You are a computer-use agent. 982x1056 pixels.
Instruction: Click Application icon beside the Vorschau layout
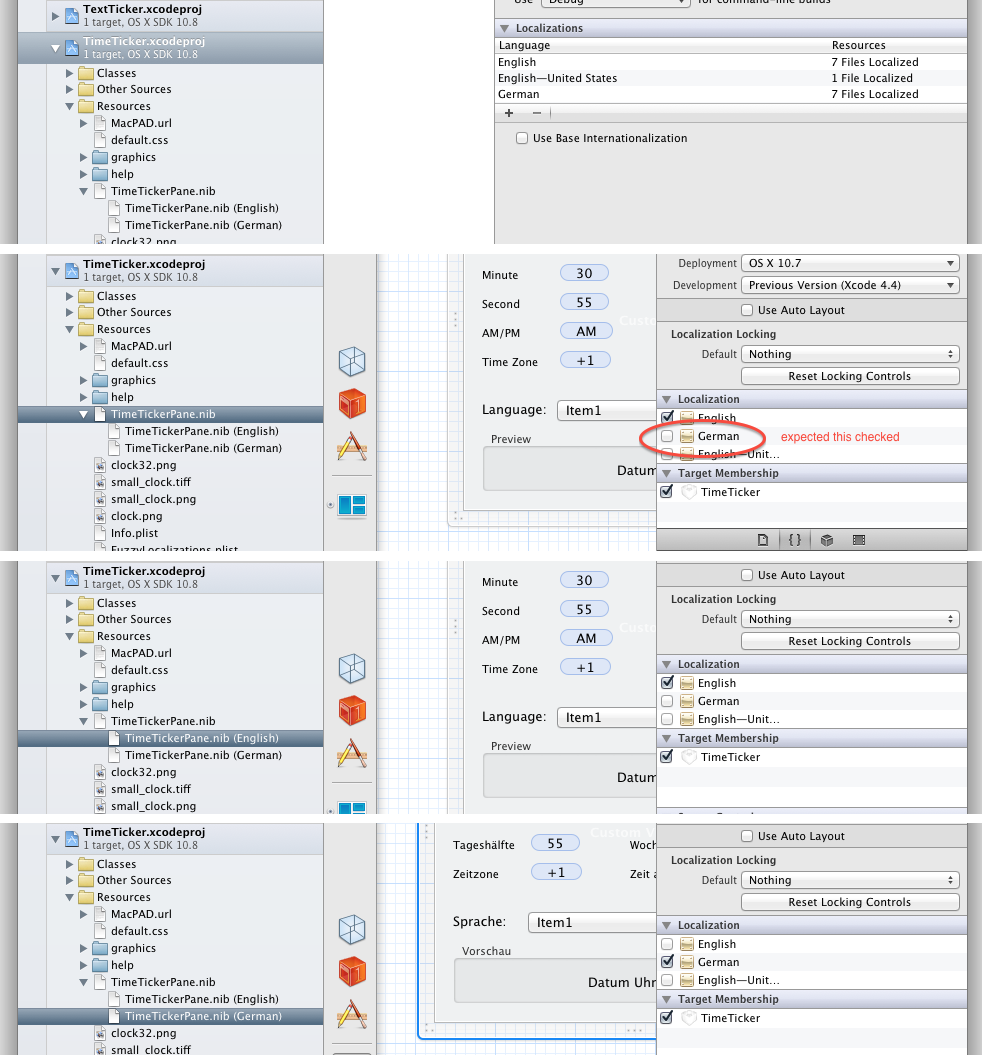point(352,1014)
